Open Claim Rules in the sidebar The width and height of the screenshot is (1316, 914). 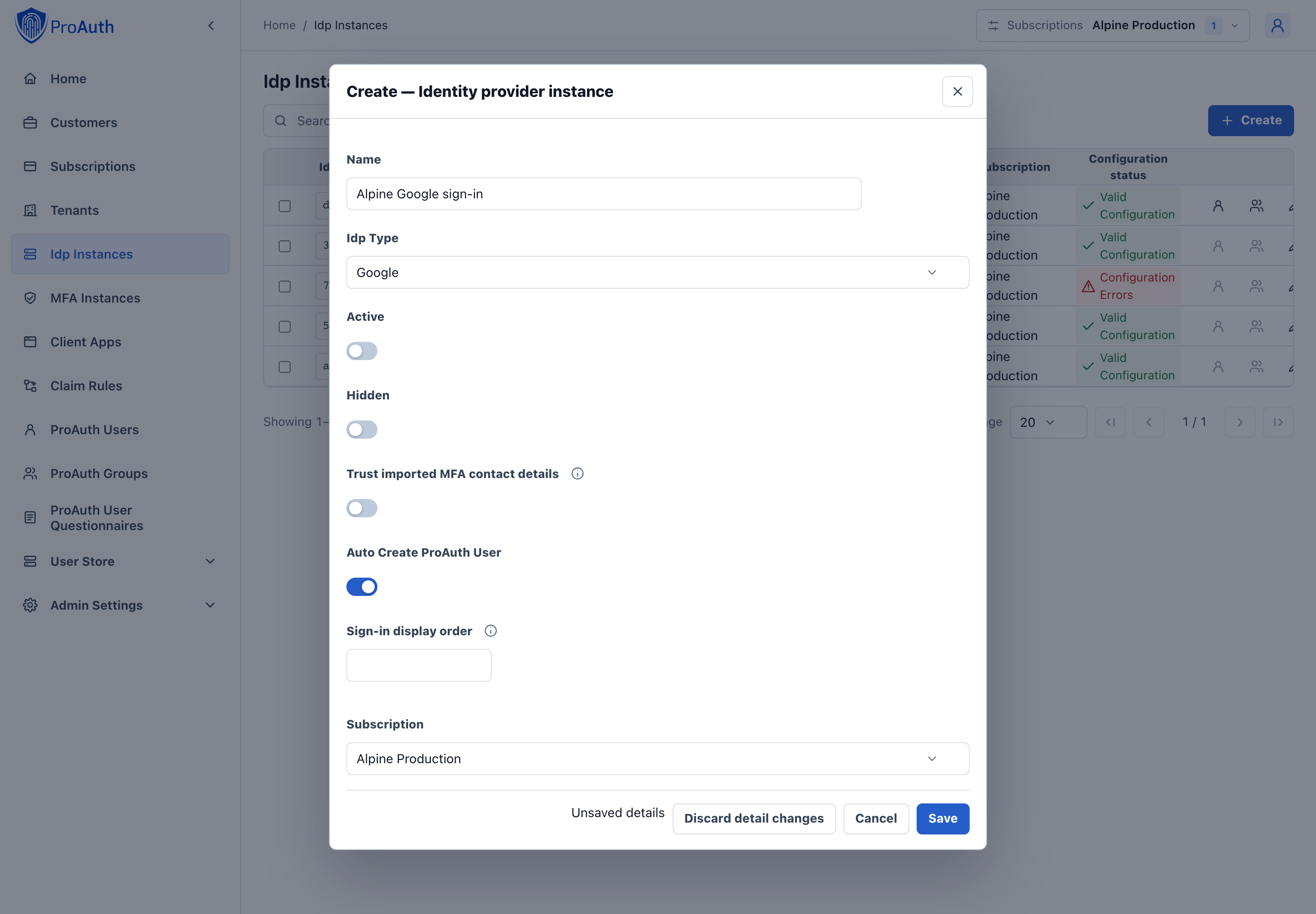tap(120, 385)
